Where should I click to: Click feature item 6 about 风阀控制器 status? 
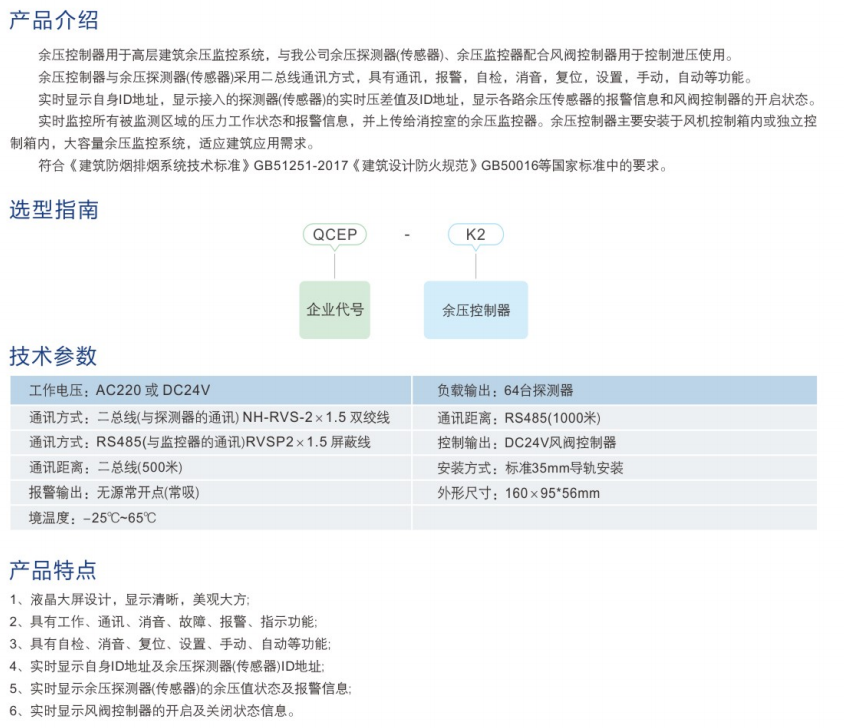(152, 711)
